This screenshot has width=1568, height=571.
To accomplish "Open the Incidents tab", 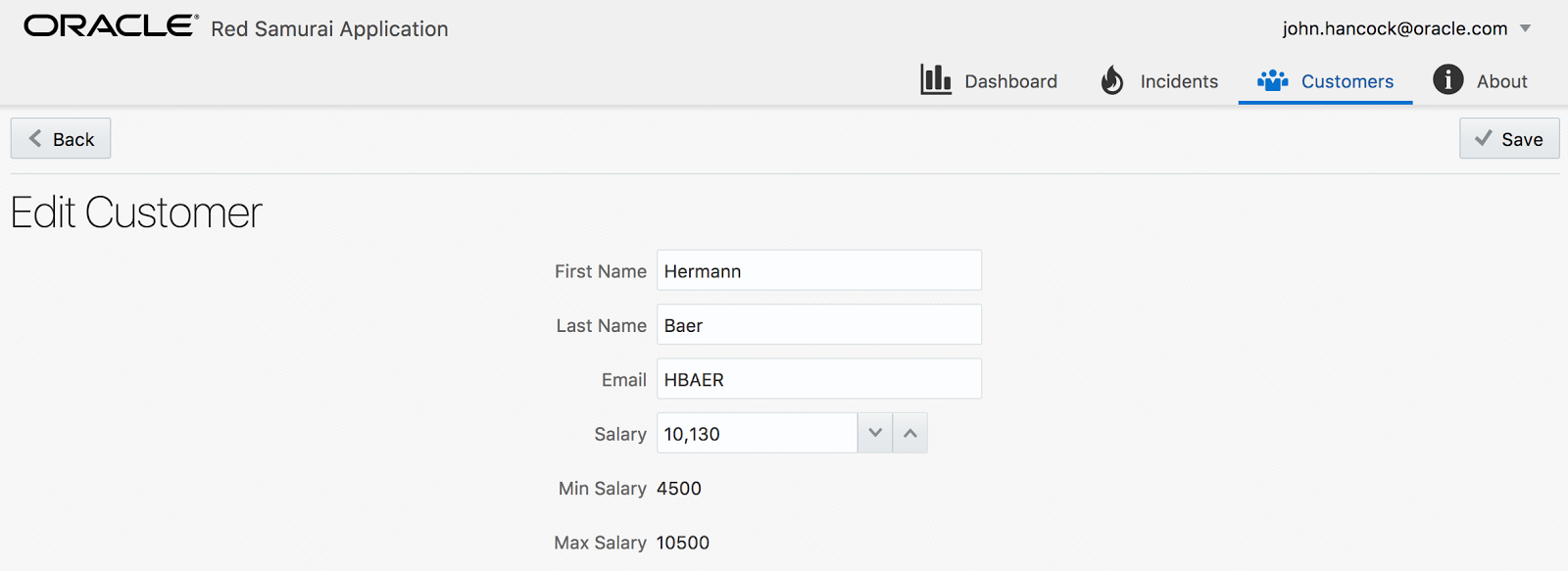I will pos(1179,81).
